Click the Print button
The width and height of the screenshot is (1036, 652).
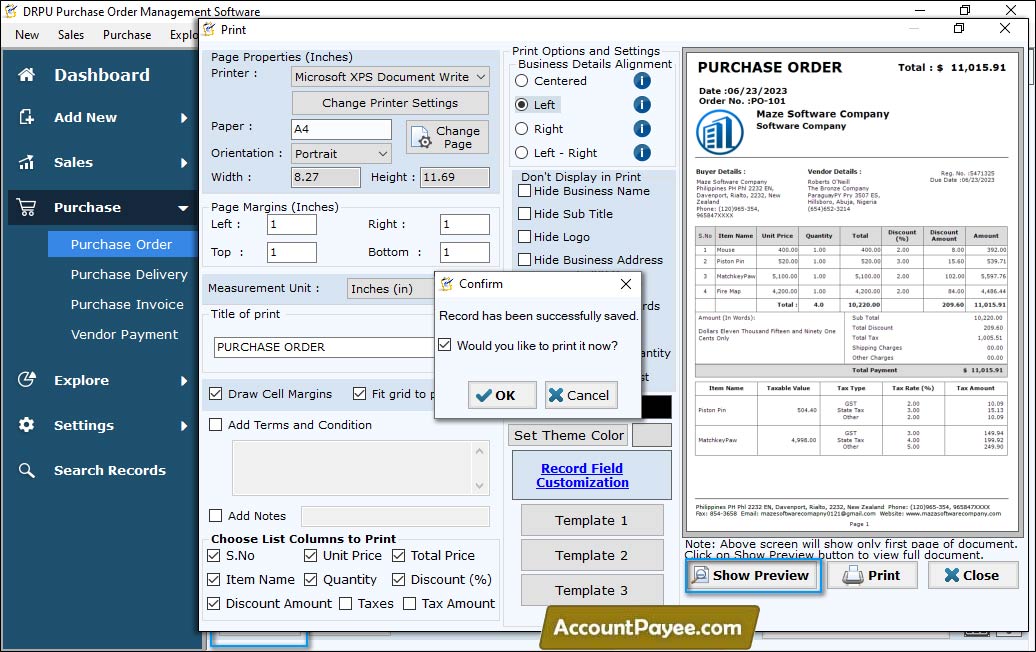coord(872,575)
